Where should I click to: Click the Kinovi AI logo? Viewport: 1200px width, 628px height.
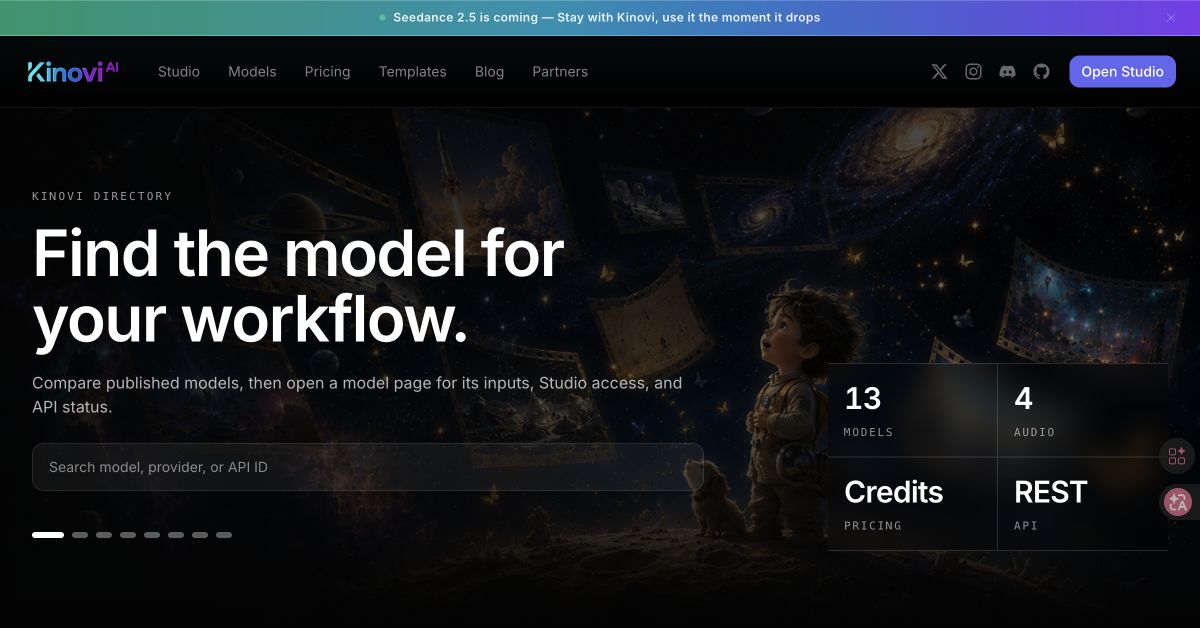tap(73, 72)
